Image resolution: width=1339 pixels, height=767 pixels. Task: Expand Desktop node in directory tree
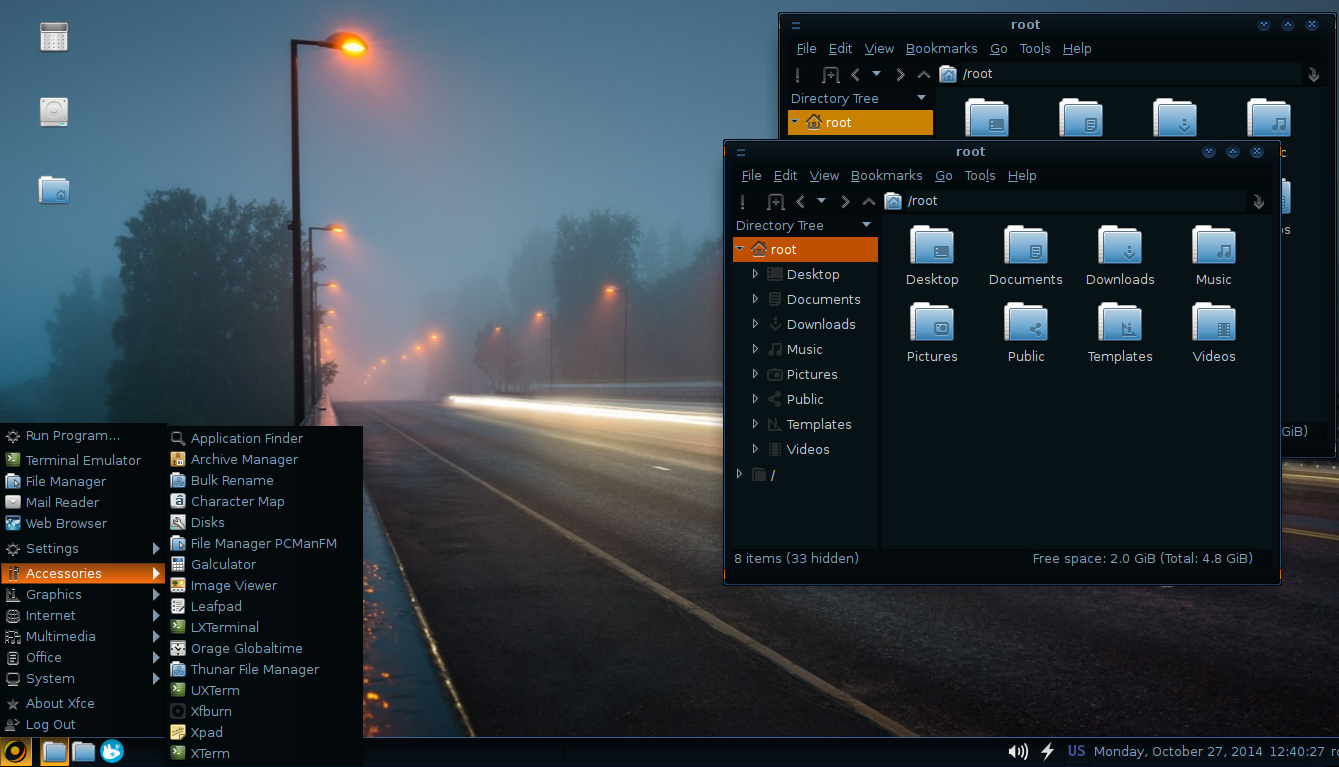[x=756, y=274]
